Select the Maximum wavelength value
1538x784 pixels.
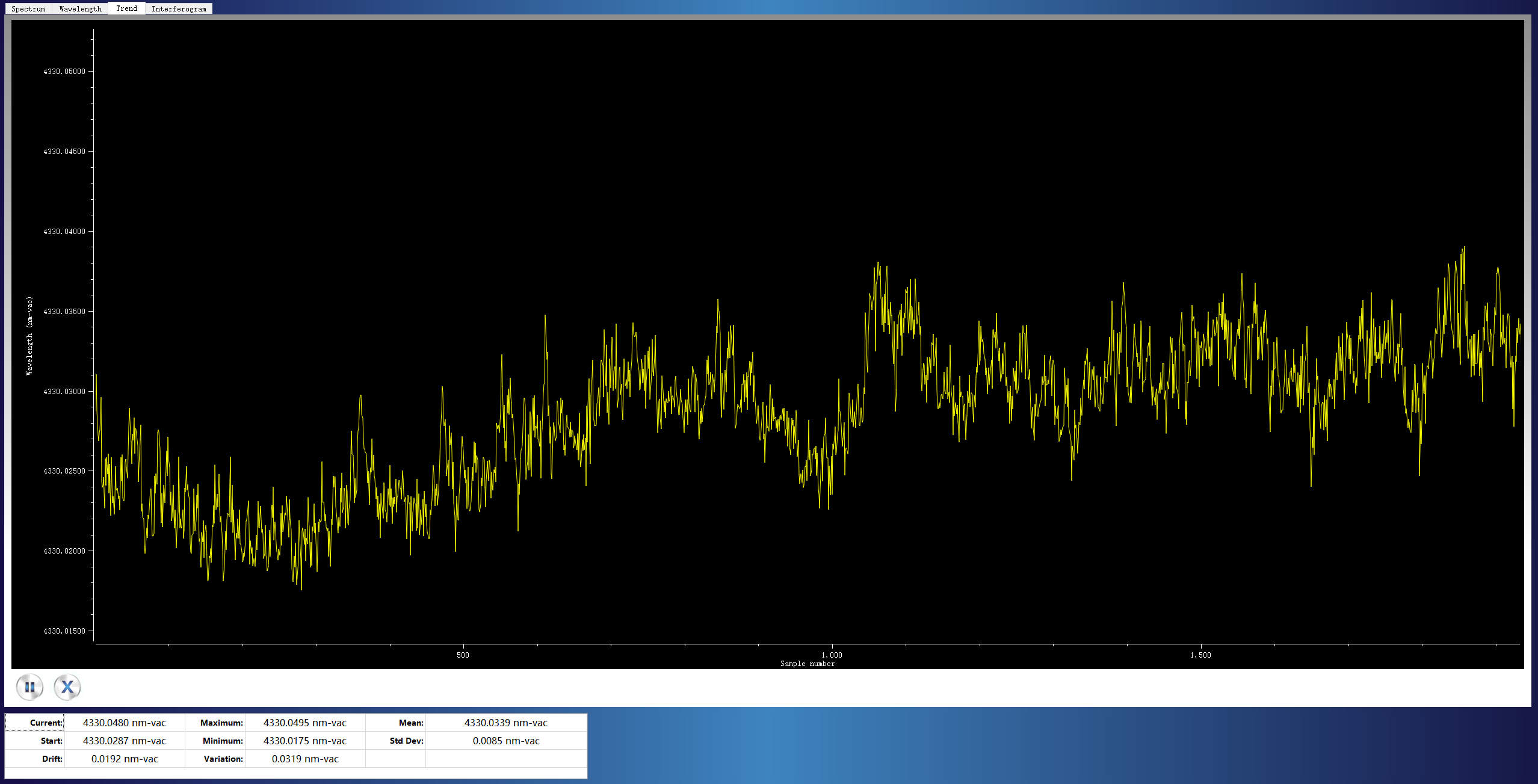point(305,723)
